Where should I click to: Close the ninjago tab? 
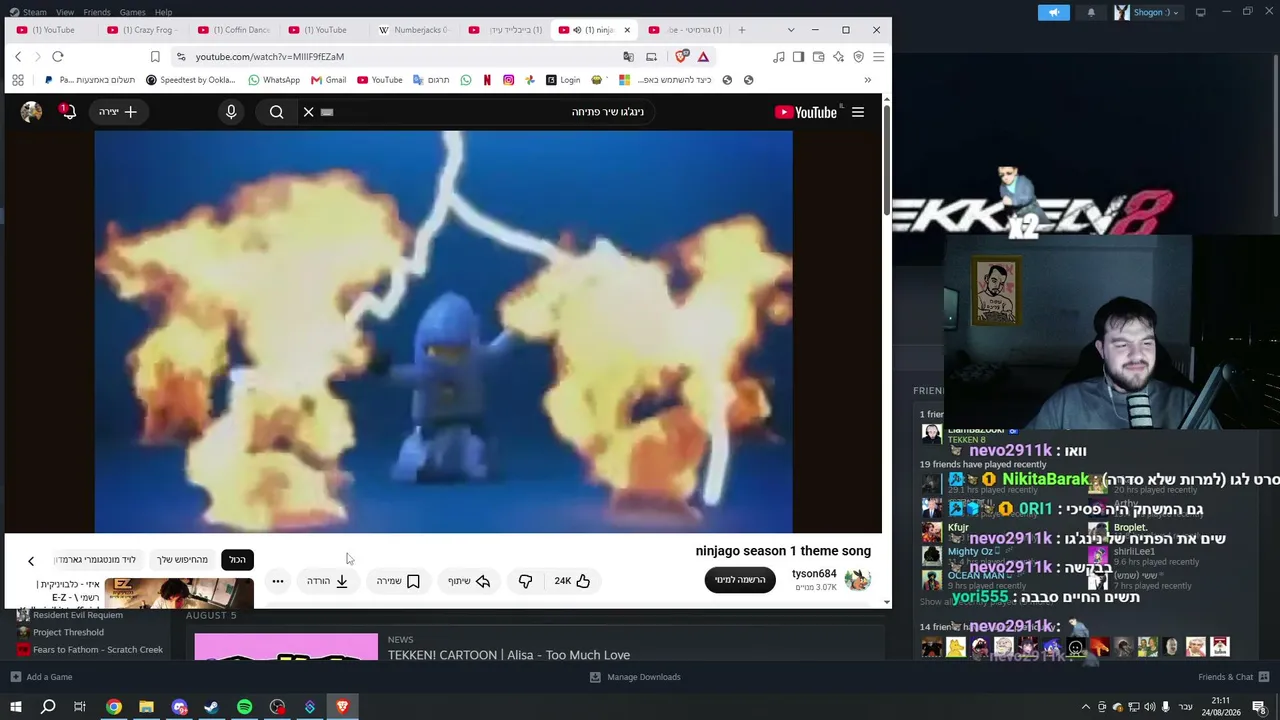[x=627, y=30]
